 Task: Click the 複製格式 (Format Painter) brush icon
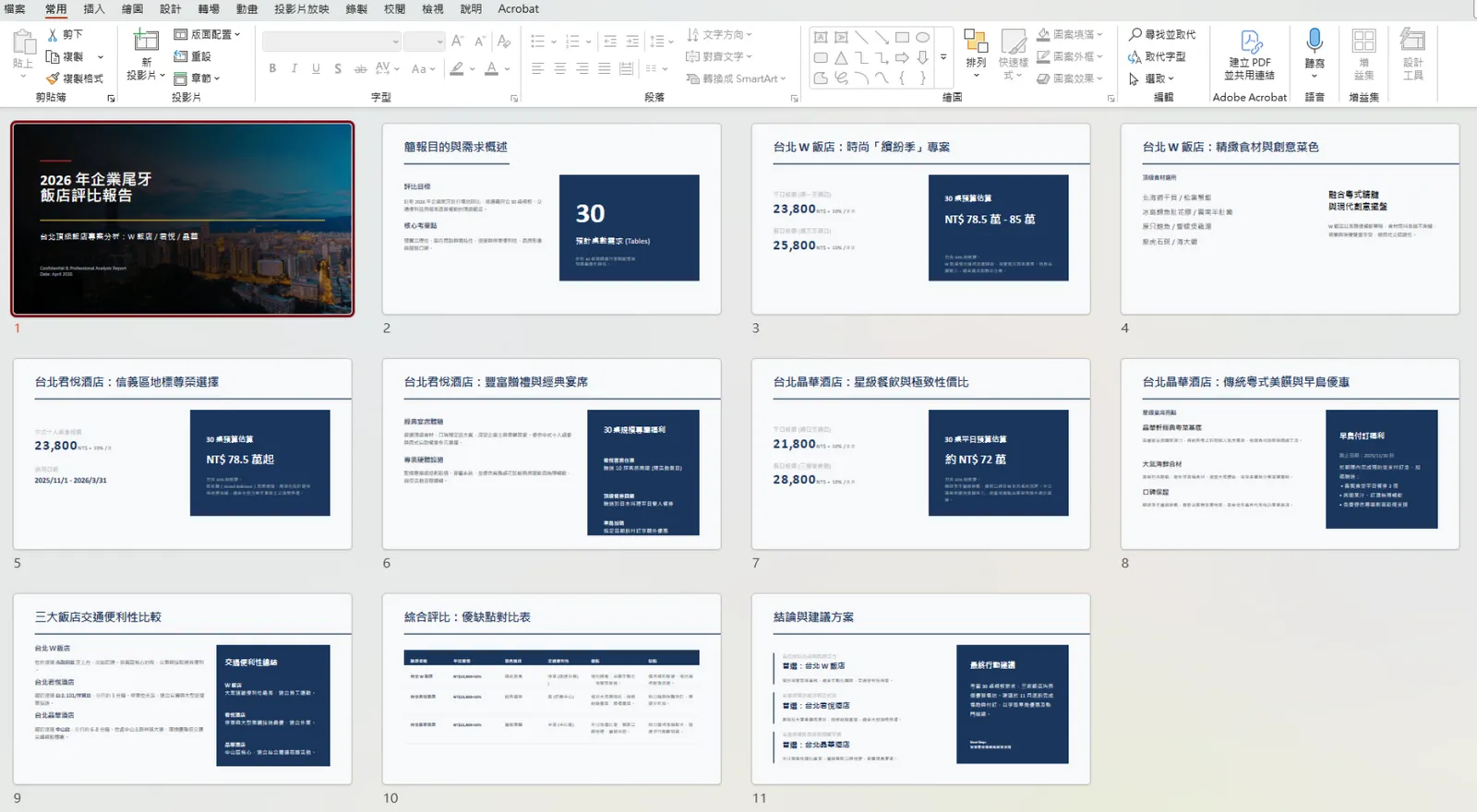tap(53, 78)
